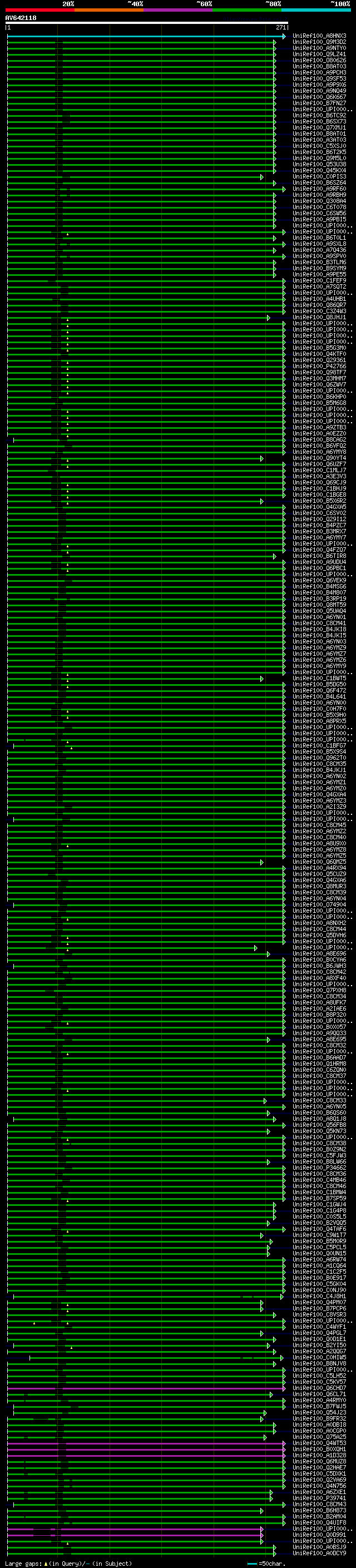Image resolution: width=356 pixels, height=1568 pixels.
Task: Click the UniRef100_C0PIS3 label
Action: (319, 176)
